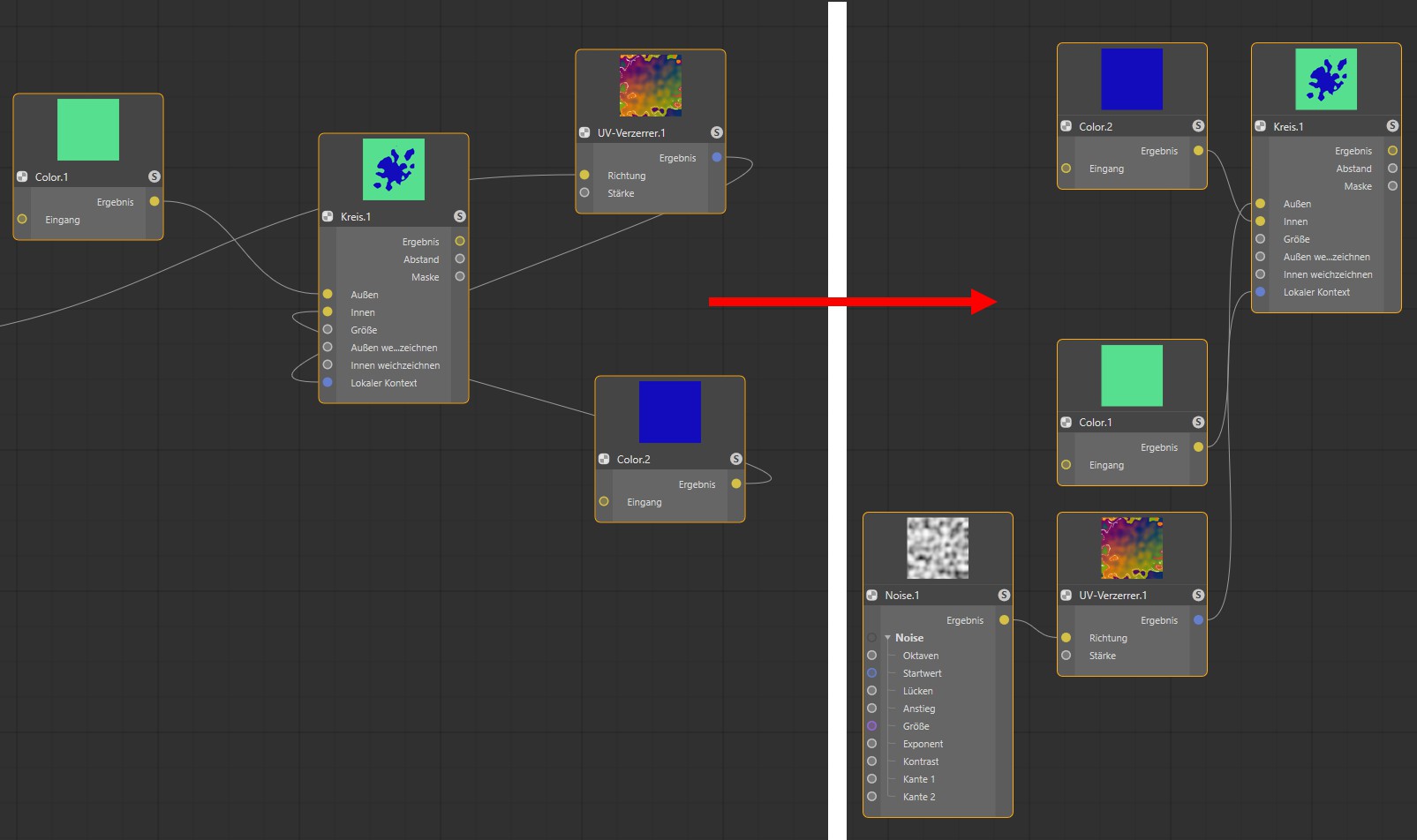This screenshot has width=1417, height=840.
Task: Click Größe input port on left-graph Kreis.1
Action: pos(328,330)
